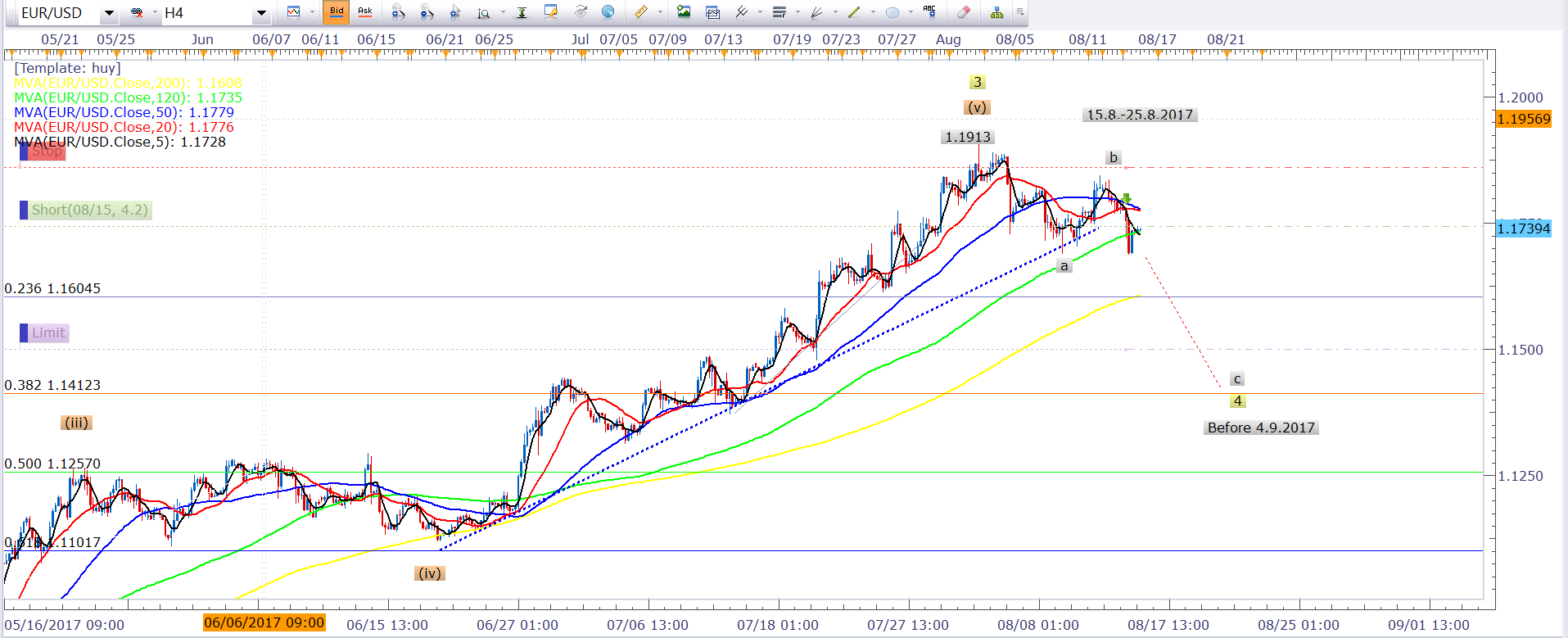Click the 1.17394 current price marker
1568x638 pixels.
pyautogui.click(x=1523, y=229)
